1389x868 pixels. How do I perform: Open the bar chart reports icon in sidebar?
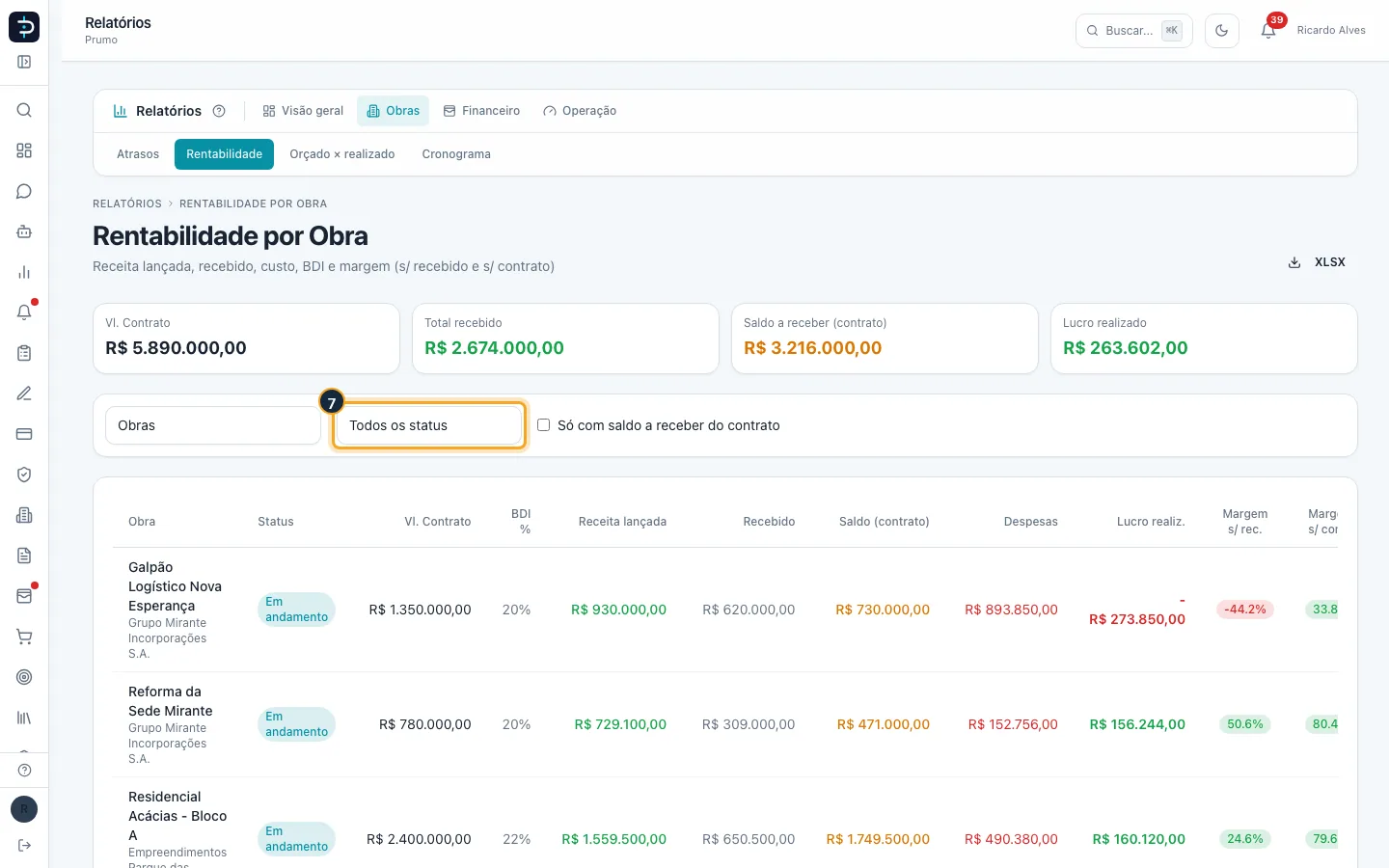pos(24,272)
